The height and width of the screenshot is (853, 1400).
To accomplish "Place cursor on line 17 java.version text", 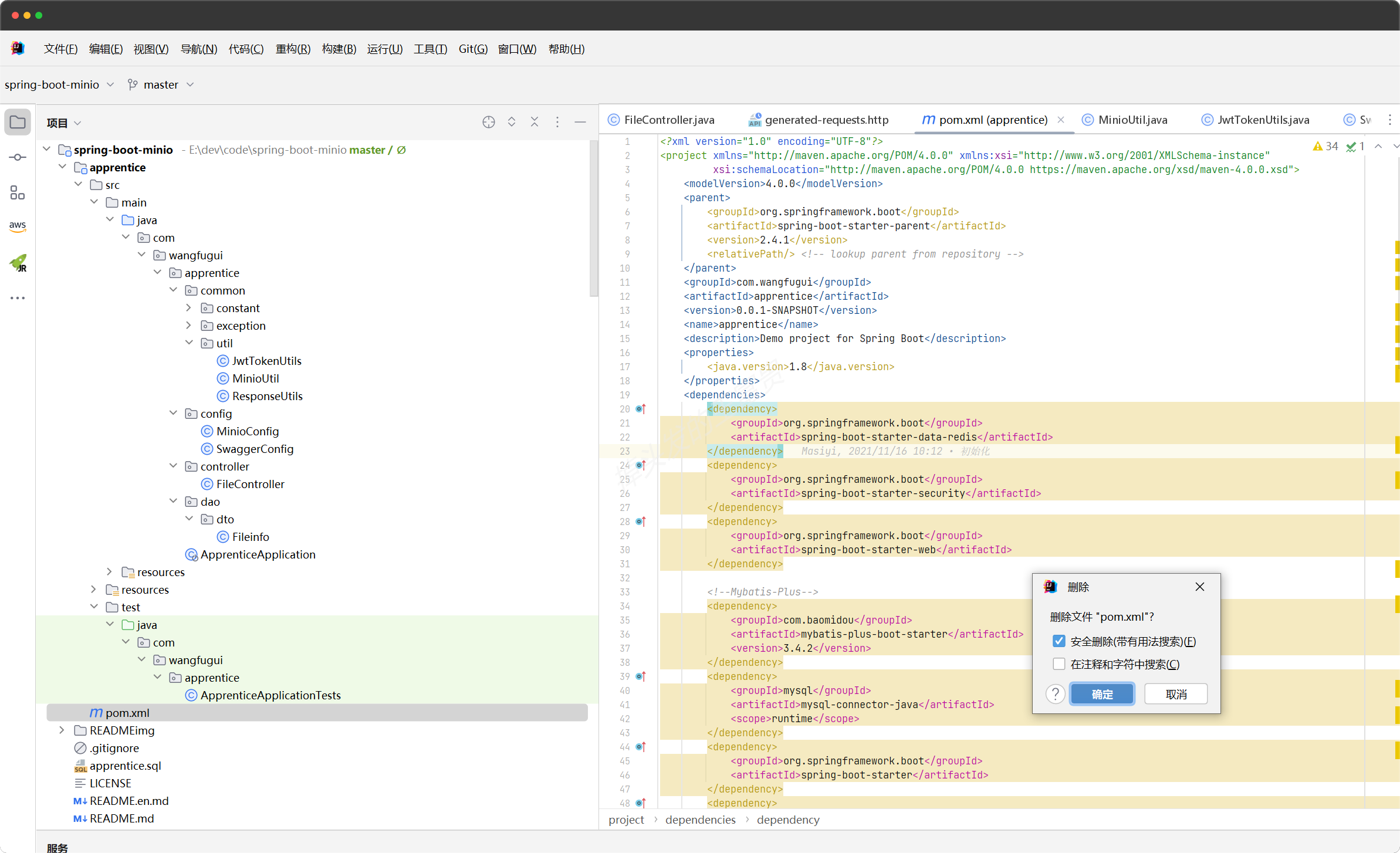I will click(x=800, y=367).
